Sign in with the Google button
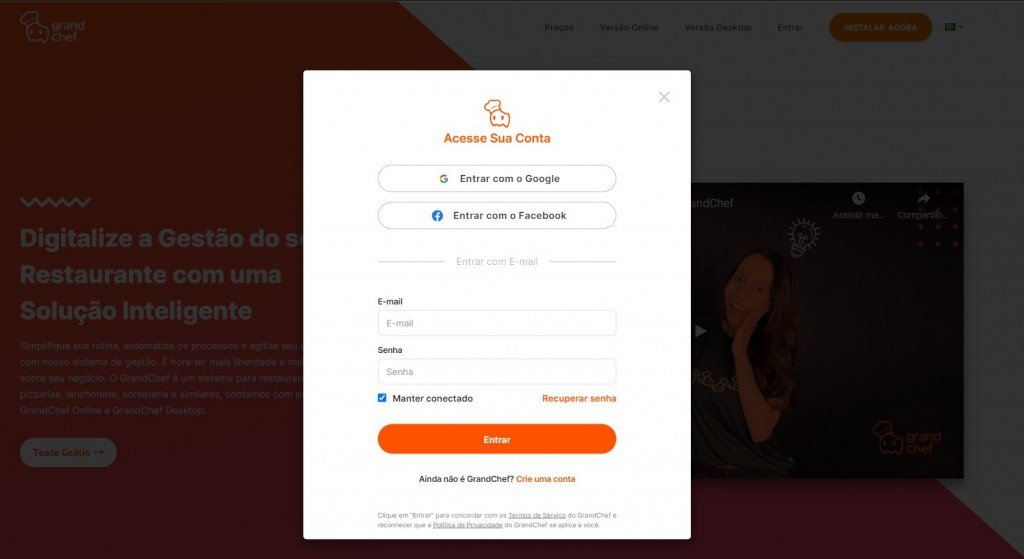The image size is (1024, 559). click(497, 178)
